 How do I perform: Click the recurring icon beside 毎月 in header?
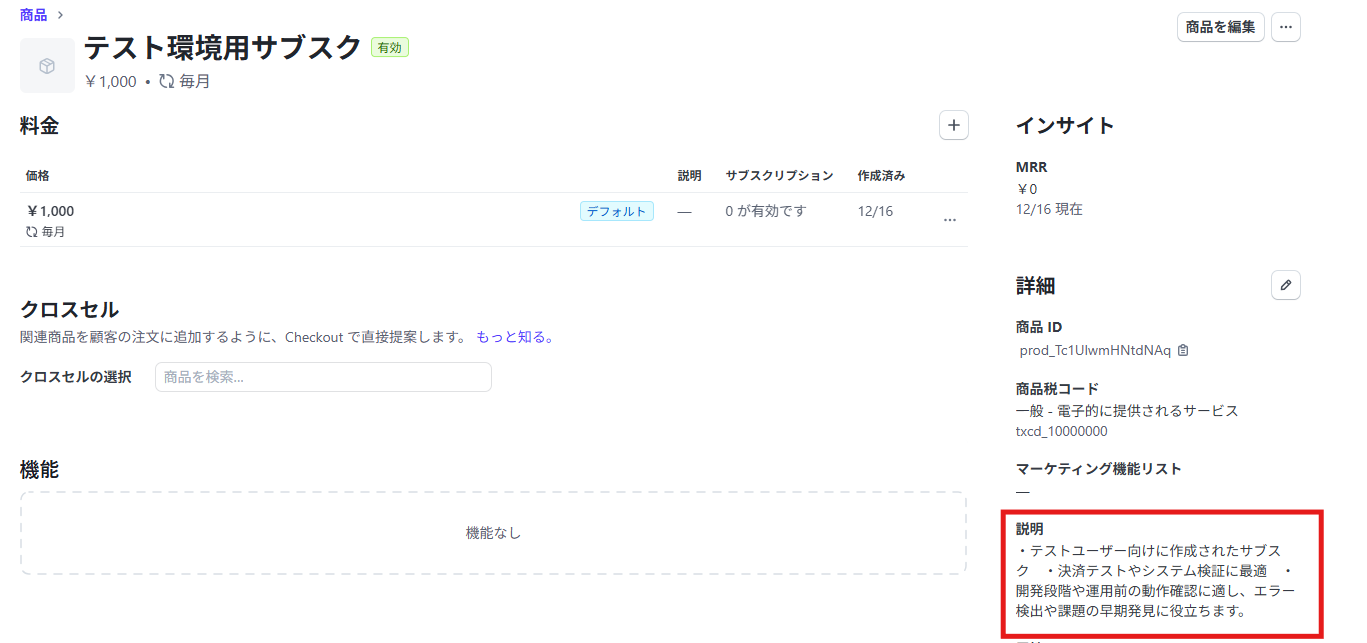[x=167, y=82]
